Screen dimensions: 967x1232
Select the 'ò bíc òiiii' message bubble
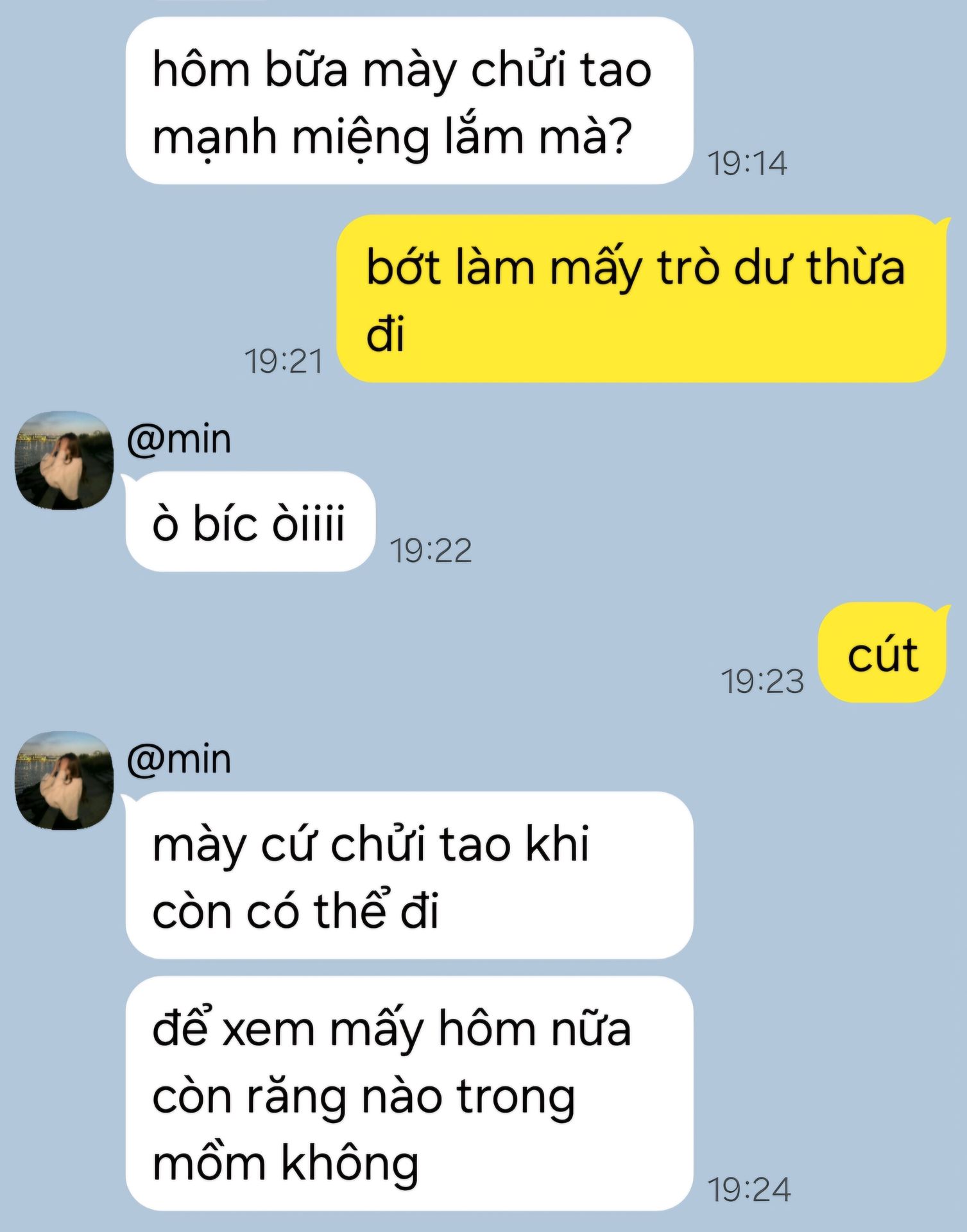click(x=250, y=522)
